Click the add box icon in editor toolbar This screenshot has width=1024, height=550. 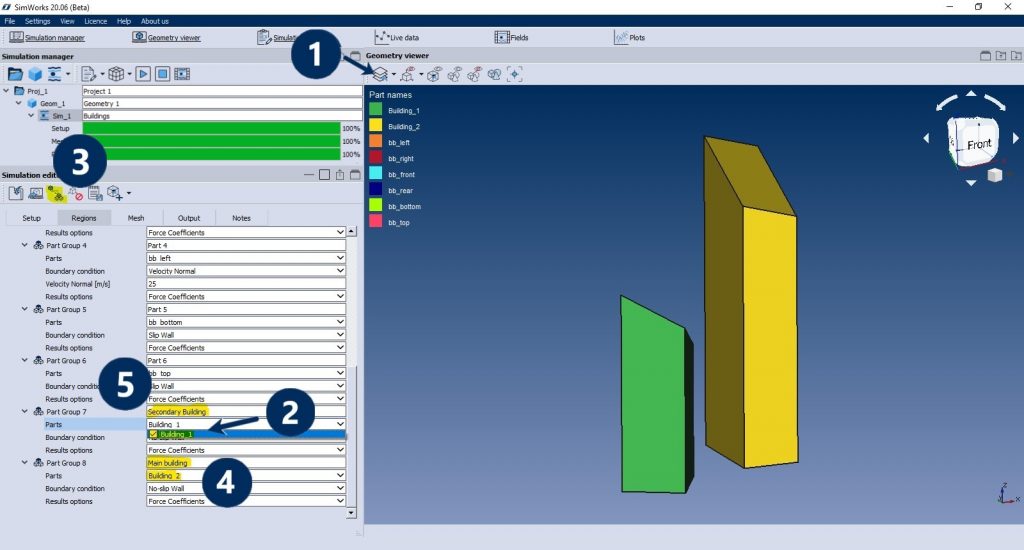pos(115,193)
